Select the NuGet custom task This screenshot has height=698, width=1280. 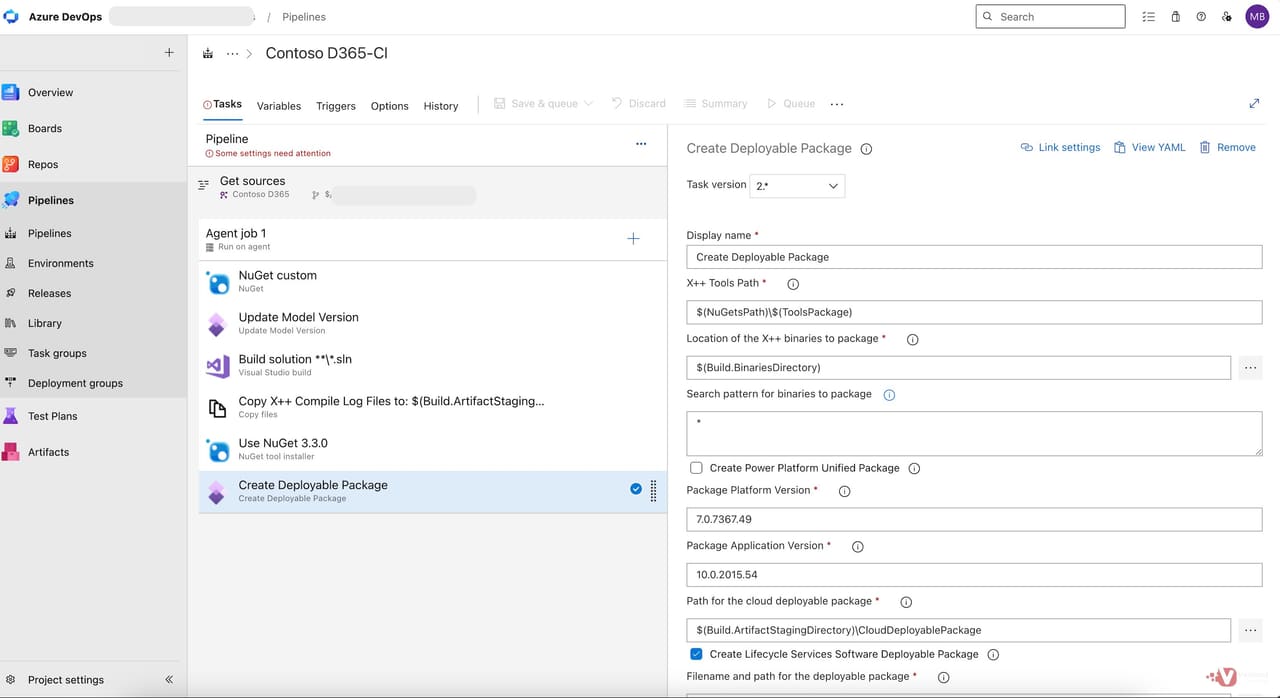tap(433, 282)
